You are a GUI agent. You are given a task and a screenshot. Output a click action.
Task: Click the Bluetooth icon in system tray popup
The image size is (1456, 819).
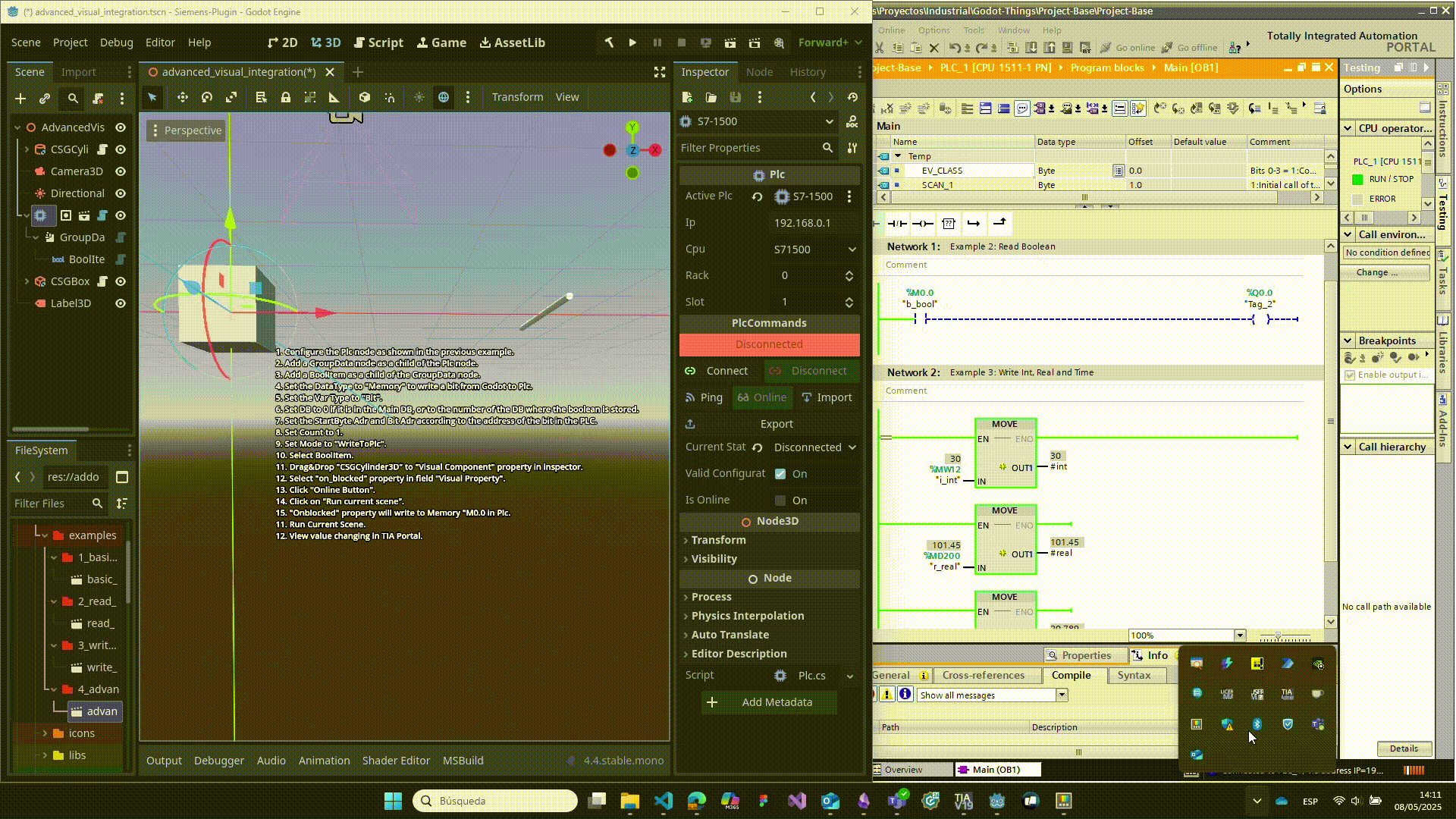coord(1257,724)
